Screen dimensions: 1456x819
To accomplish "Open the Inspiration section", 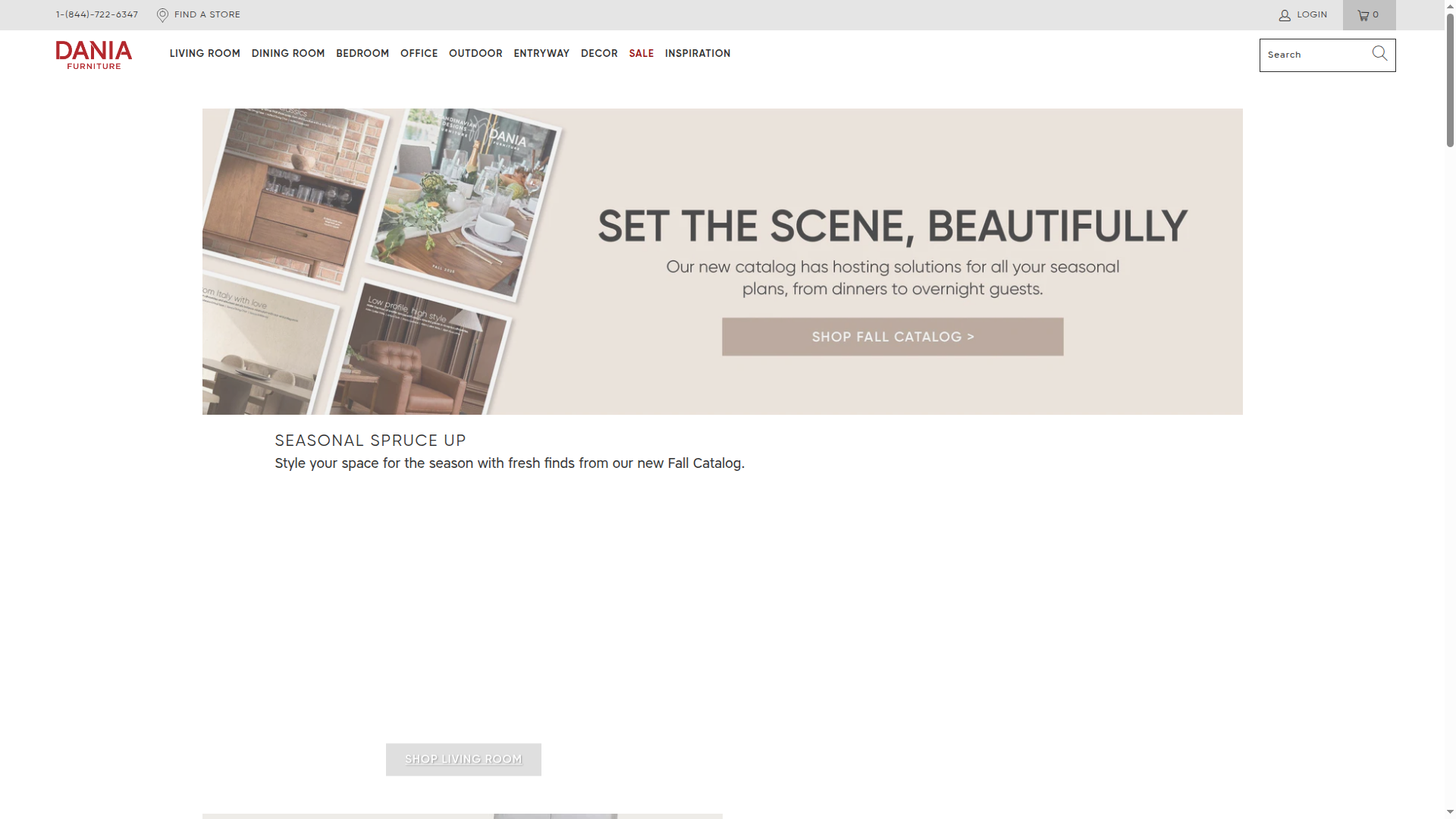I will click(x=697, y=54).
